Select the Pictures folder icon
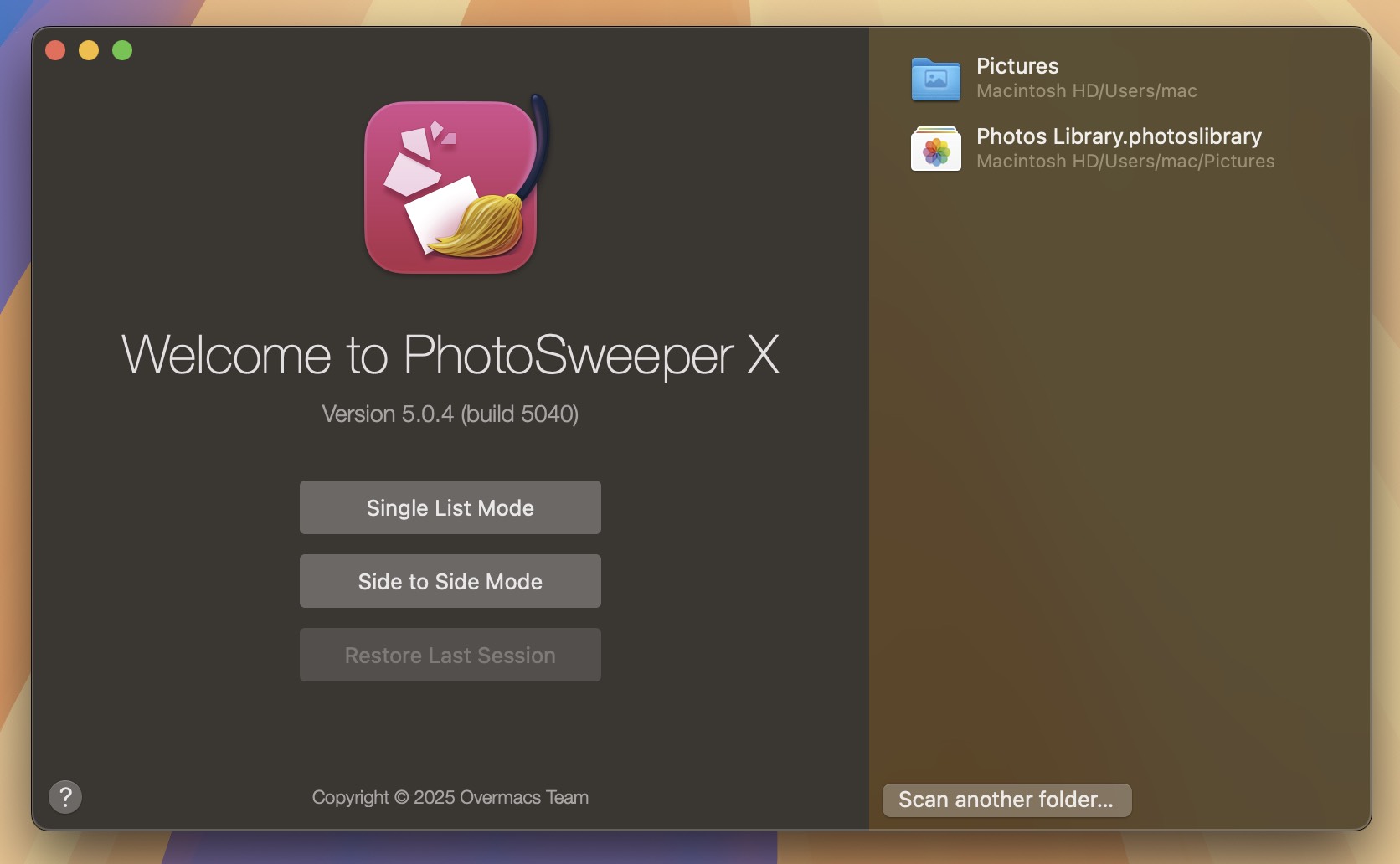The image size is (1400, 864). (x=935, y=79)
